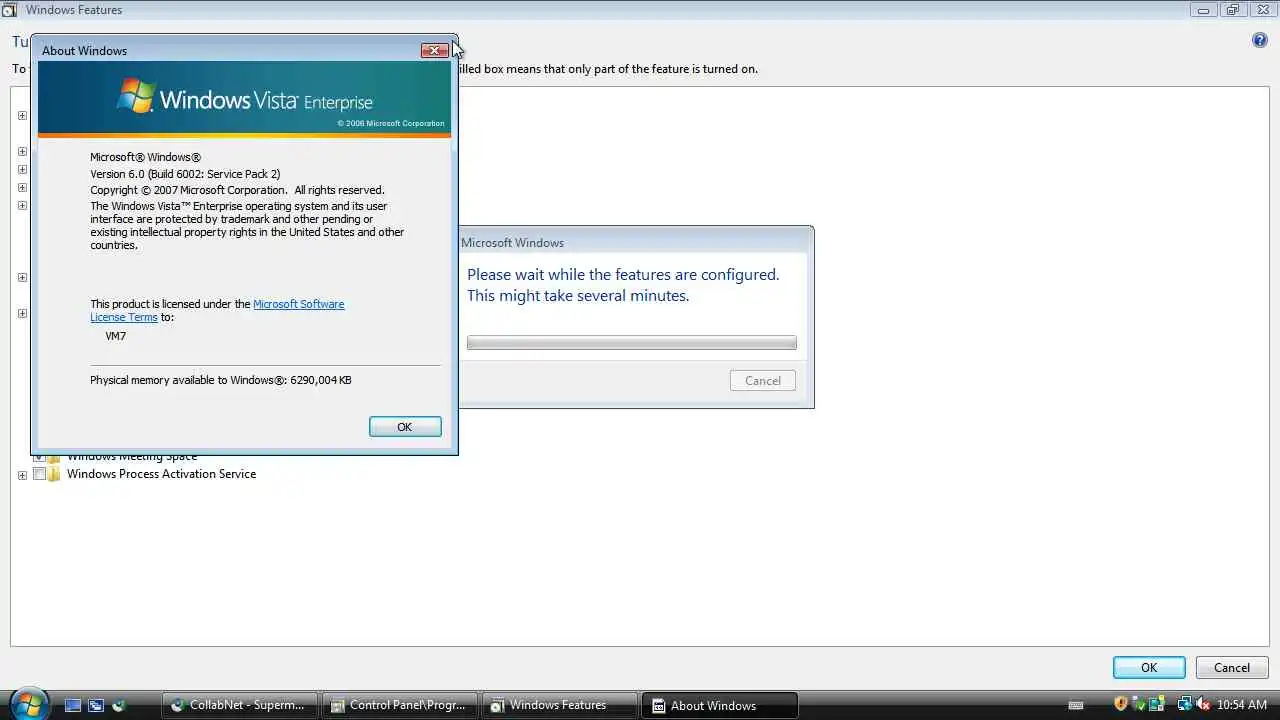
Task: Click OK in Windows Features window
Action: pyautogui.click(x=1149, y=668)
